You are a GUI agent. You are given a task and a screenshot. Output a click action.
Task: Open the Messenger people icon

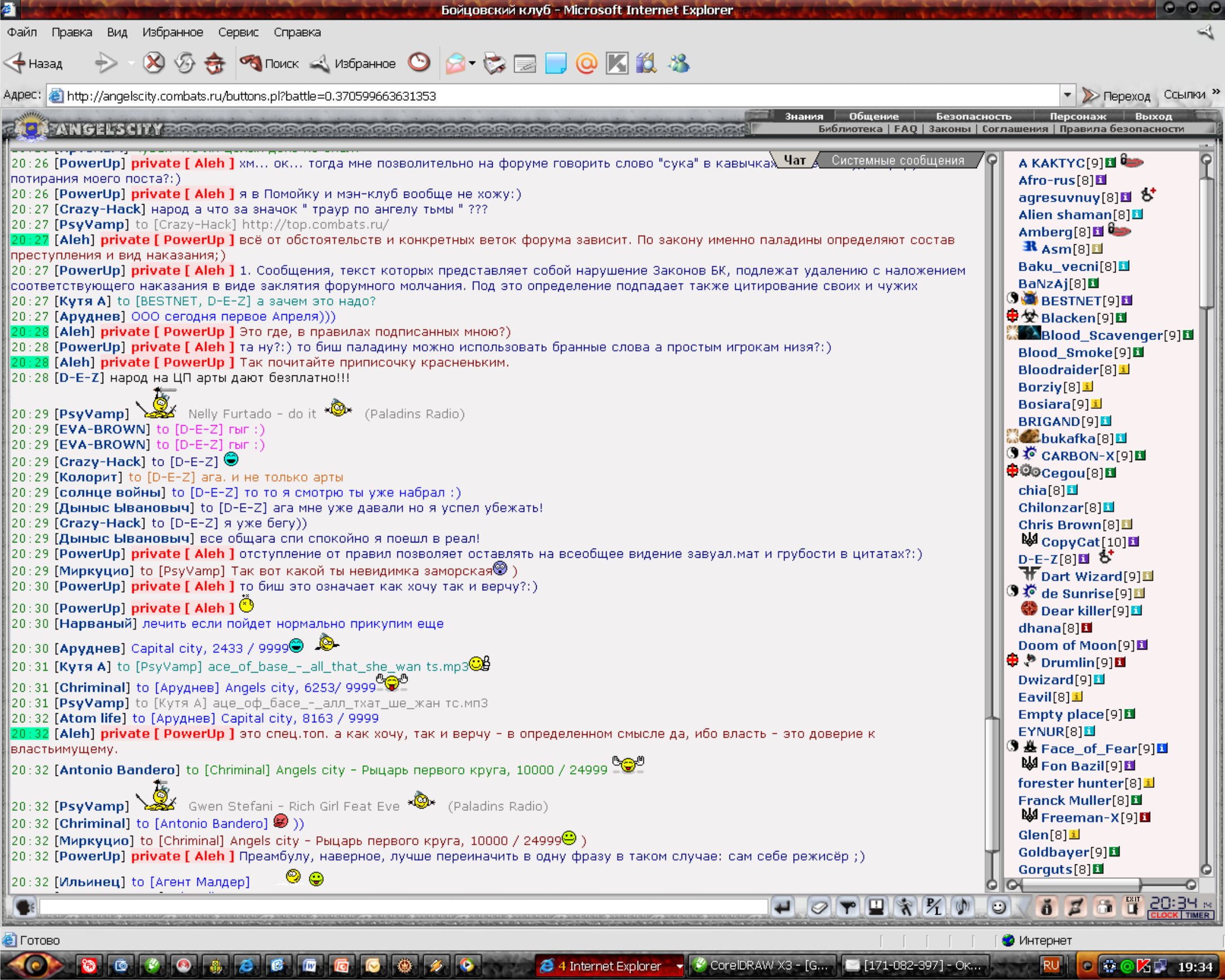(x=678, y=63)
